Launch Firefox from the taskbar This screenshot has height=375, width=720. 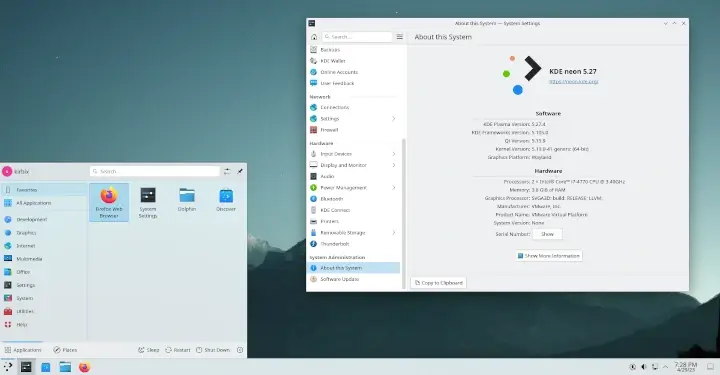point(84,367)
